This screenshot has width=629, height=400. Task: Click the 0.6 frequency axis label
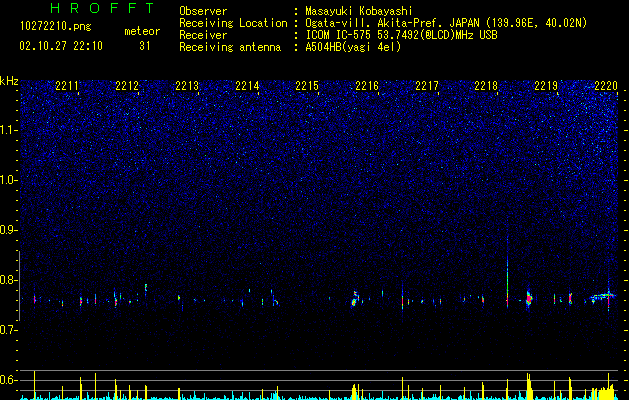click(x=9, y=380)
